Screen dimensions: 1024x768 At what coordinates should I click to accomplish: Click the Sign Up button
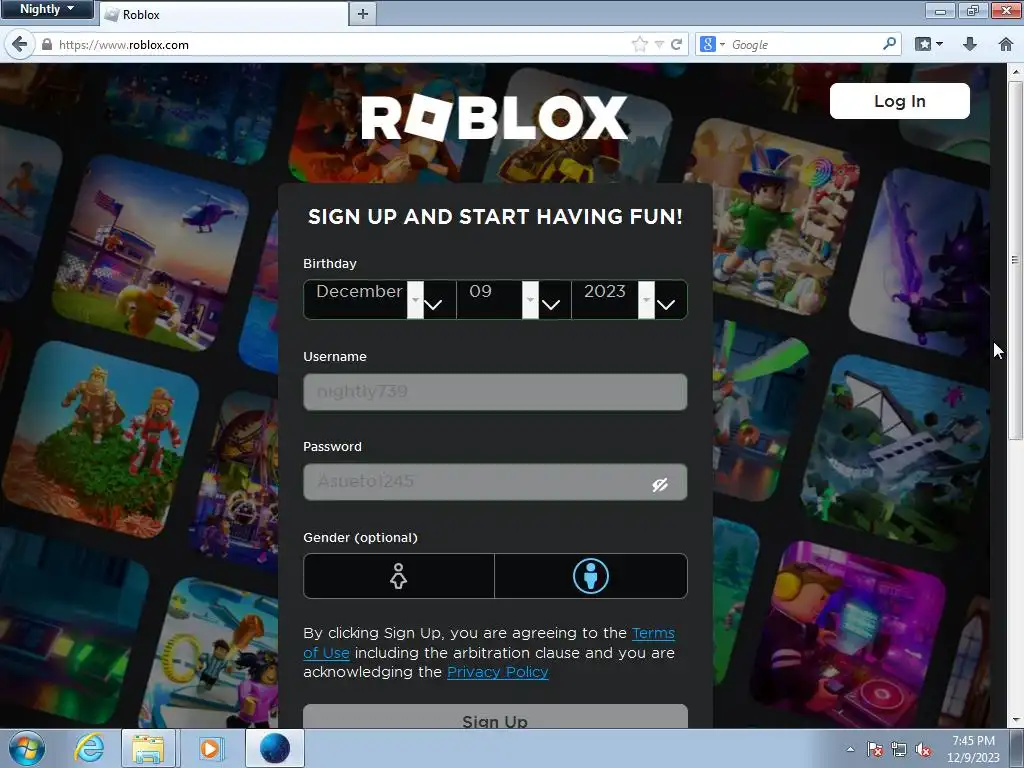click(x=495, y=716)
